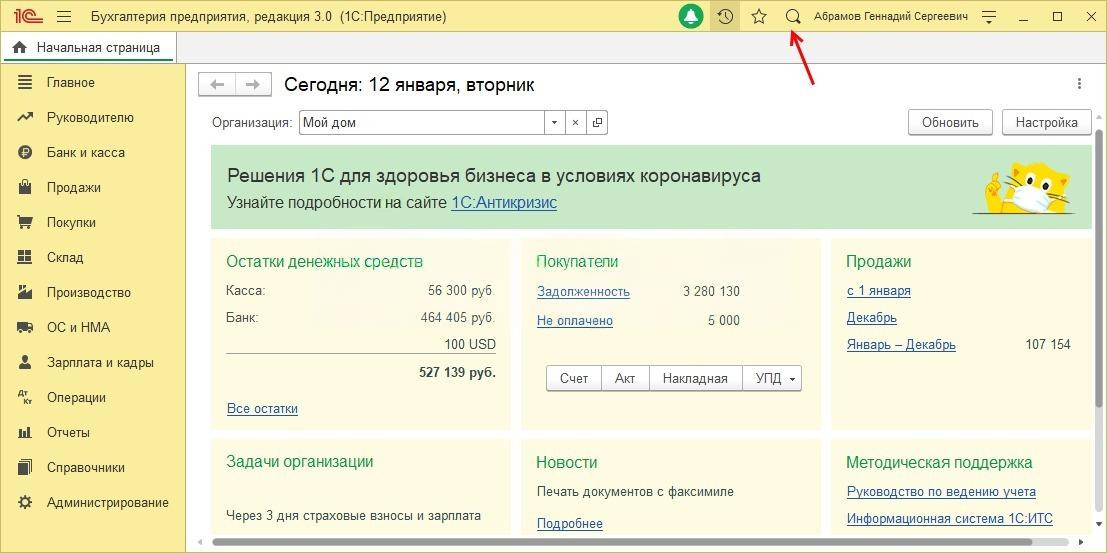Open the search magnifier icon
Screen dimensions: 1107x553
[x=794, y=16]
